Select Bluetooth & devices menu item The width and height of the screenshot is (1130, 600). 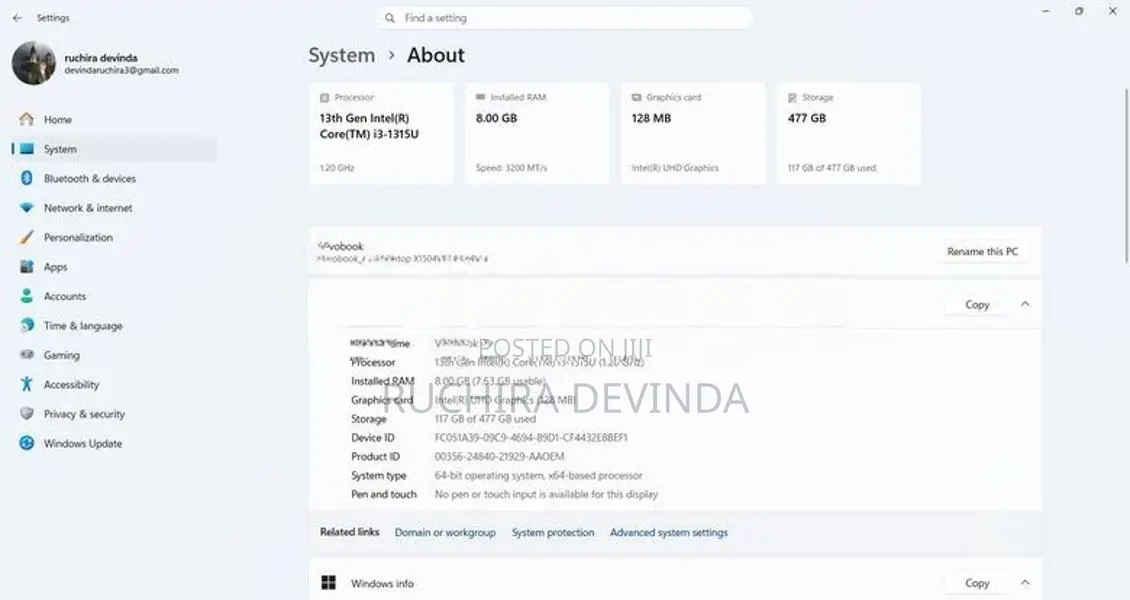115,179
